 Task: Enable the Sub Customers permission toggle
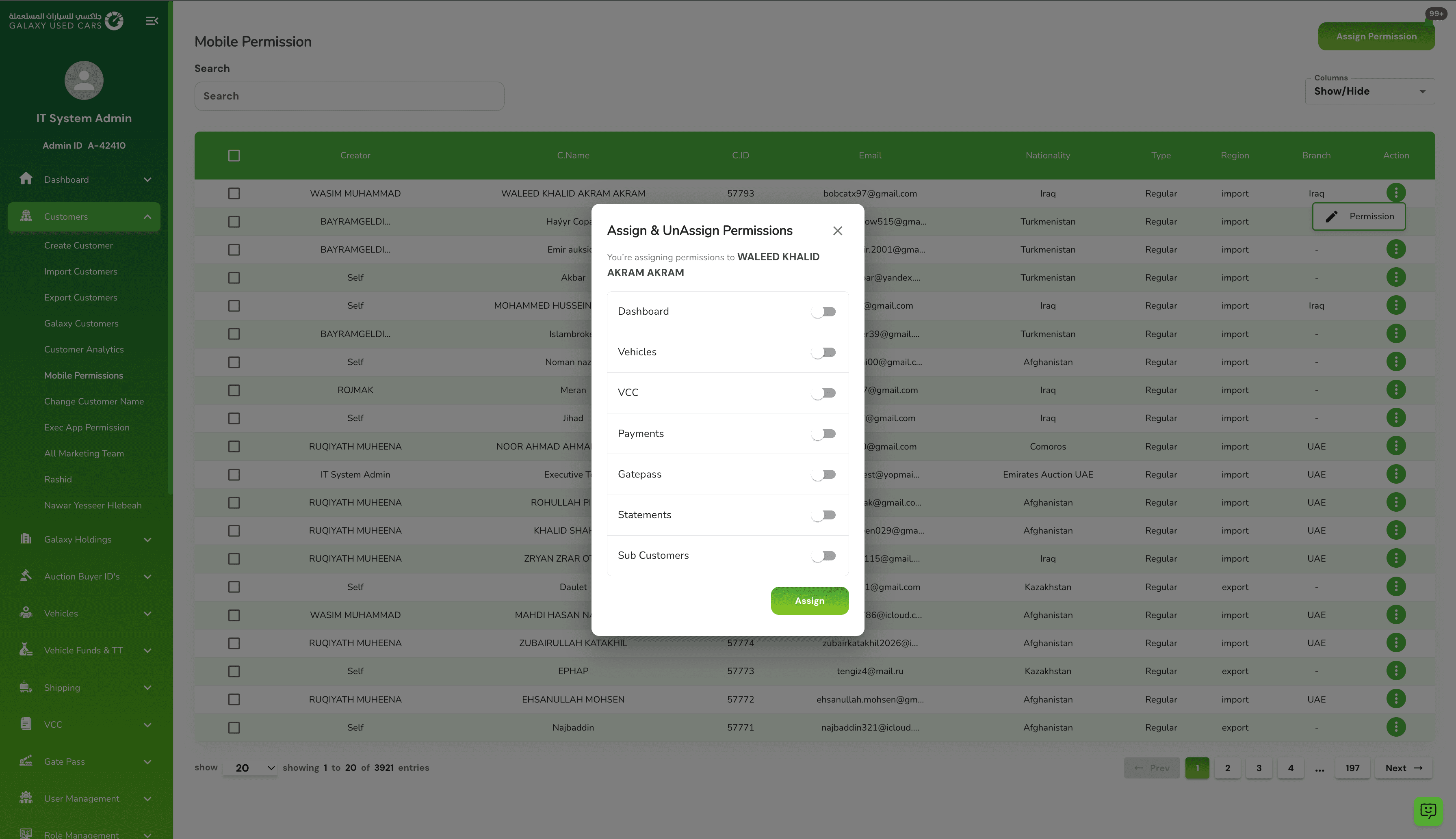click(824, 556)
